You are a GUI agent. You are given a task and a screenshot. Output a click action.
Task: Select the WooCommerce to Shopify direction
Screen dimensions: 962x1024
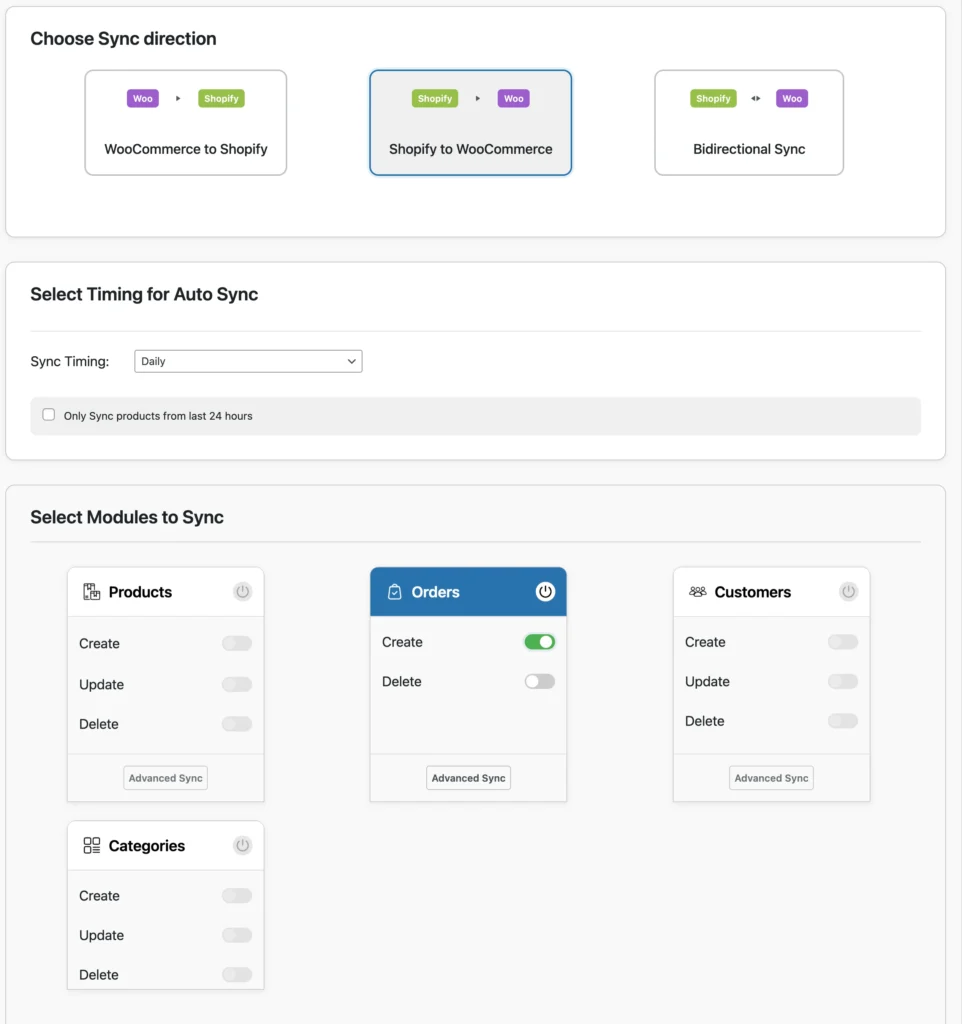point(185,122)
